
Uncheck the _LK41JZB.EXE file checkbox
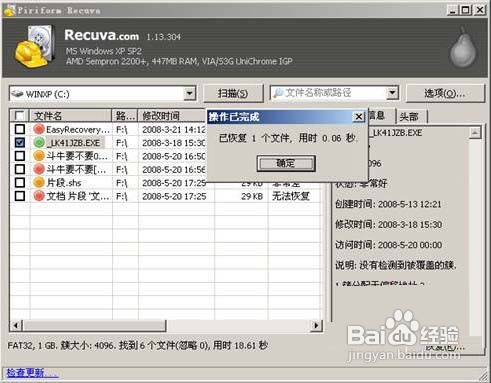tap(20, 143)
